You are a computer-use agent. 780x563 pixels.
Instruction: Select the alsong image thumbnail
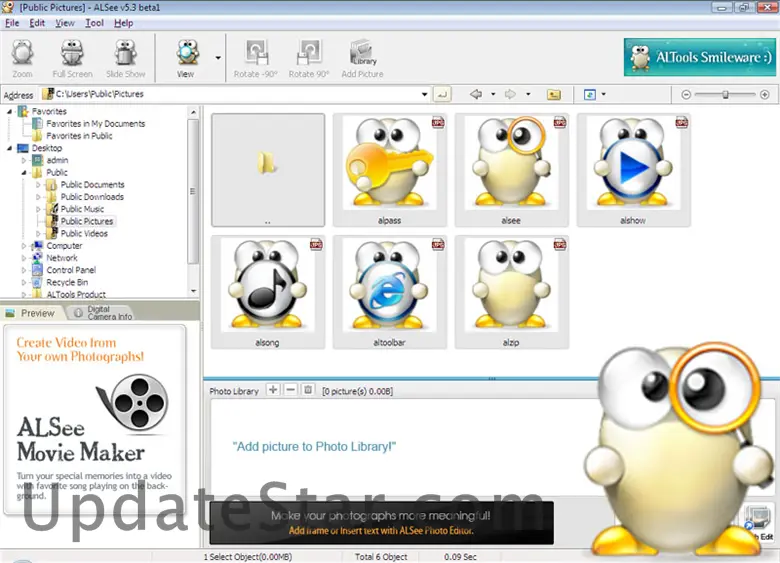[x=267, y=292]
